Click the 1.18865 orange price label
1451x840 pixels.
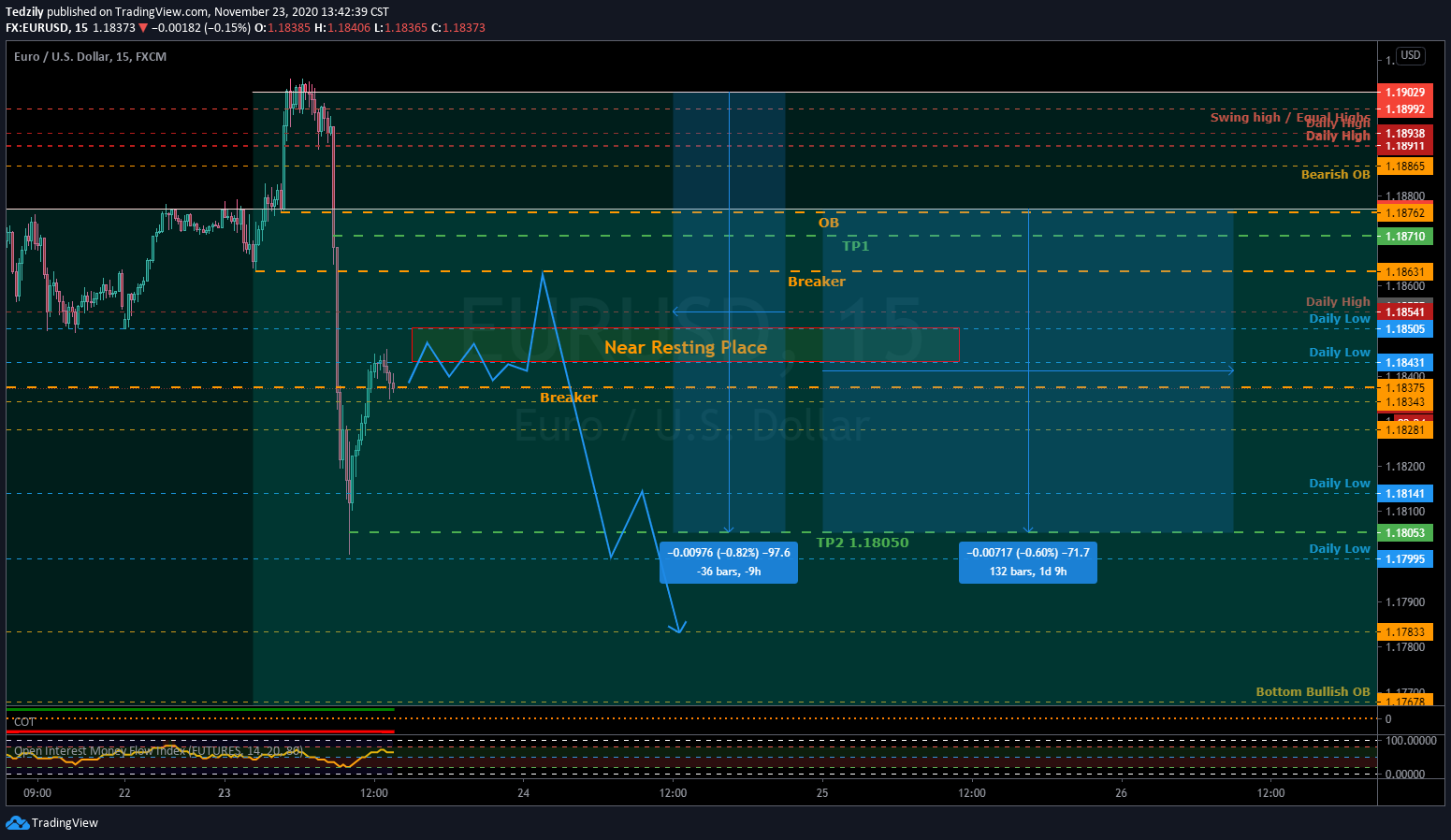tap(1405, 167)
